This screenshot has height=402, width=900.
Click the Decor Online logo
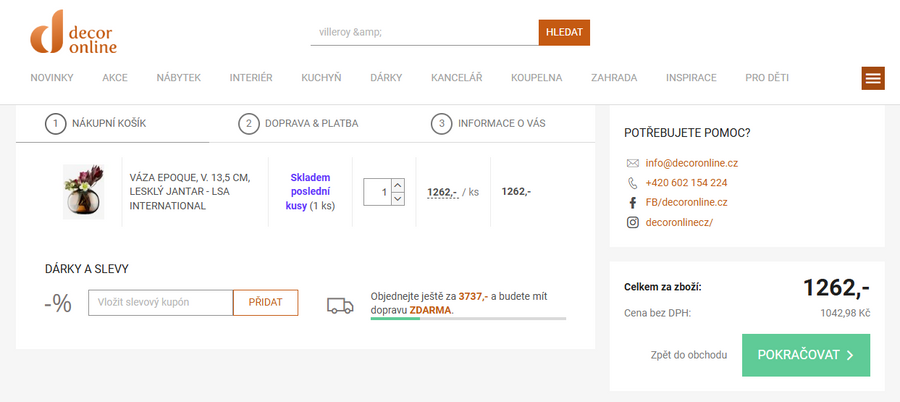point(74,32)
